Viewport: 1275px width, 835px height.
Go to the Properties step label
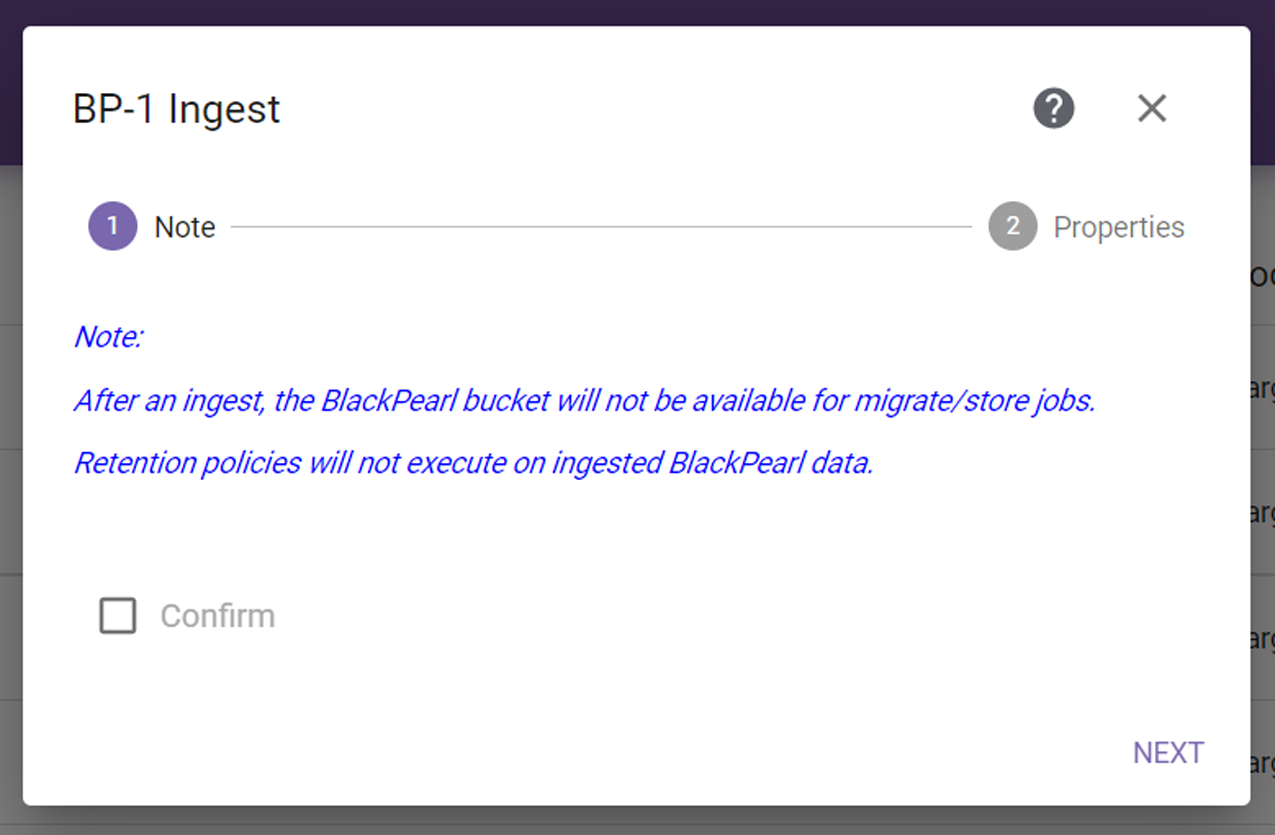coord(1119,227)
